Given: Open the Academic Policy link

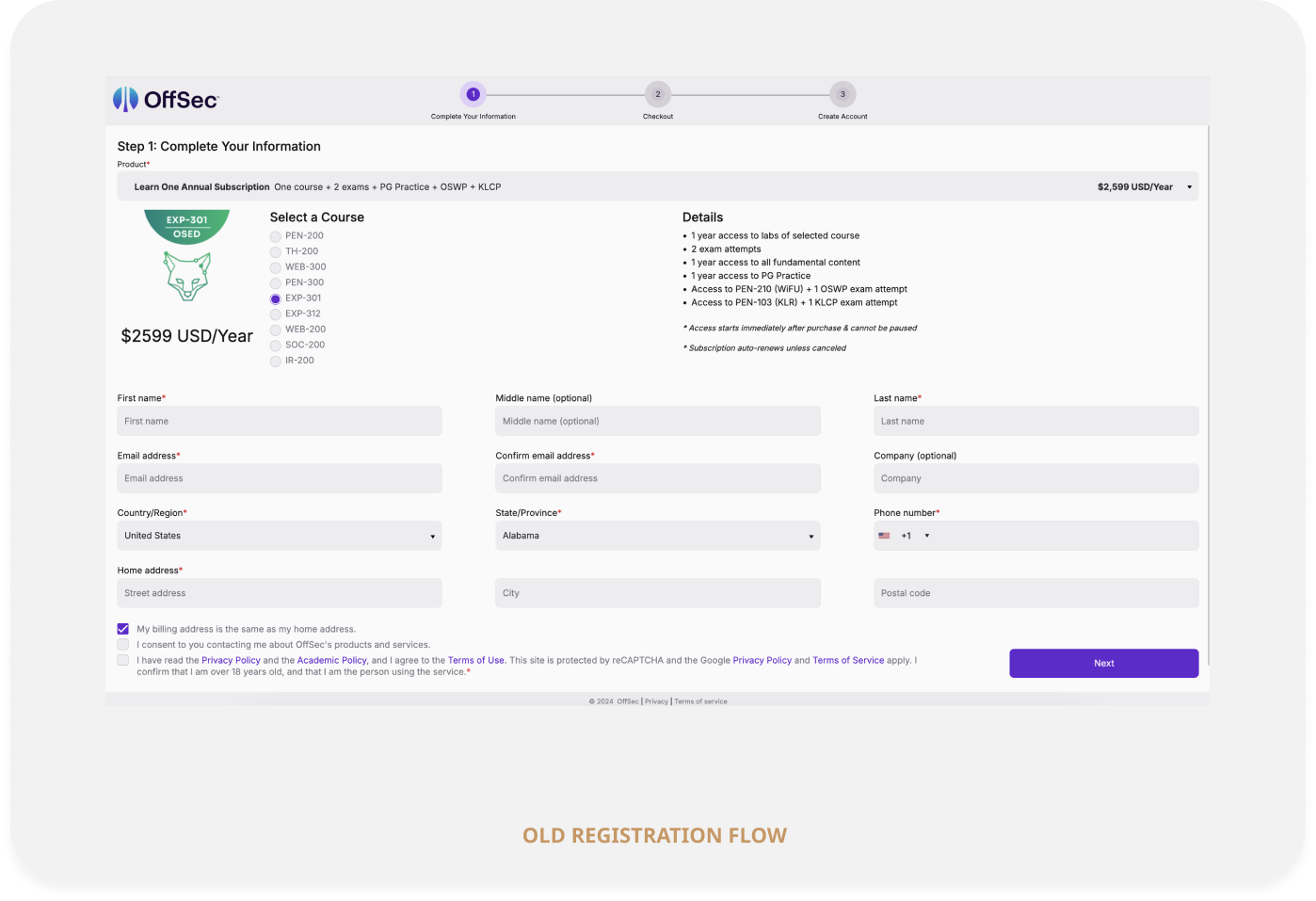Looking at the screenshot, I should click(332, 661).
